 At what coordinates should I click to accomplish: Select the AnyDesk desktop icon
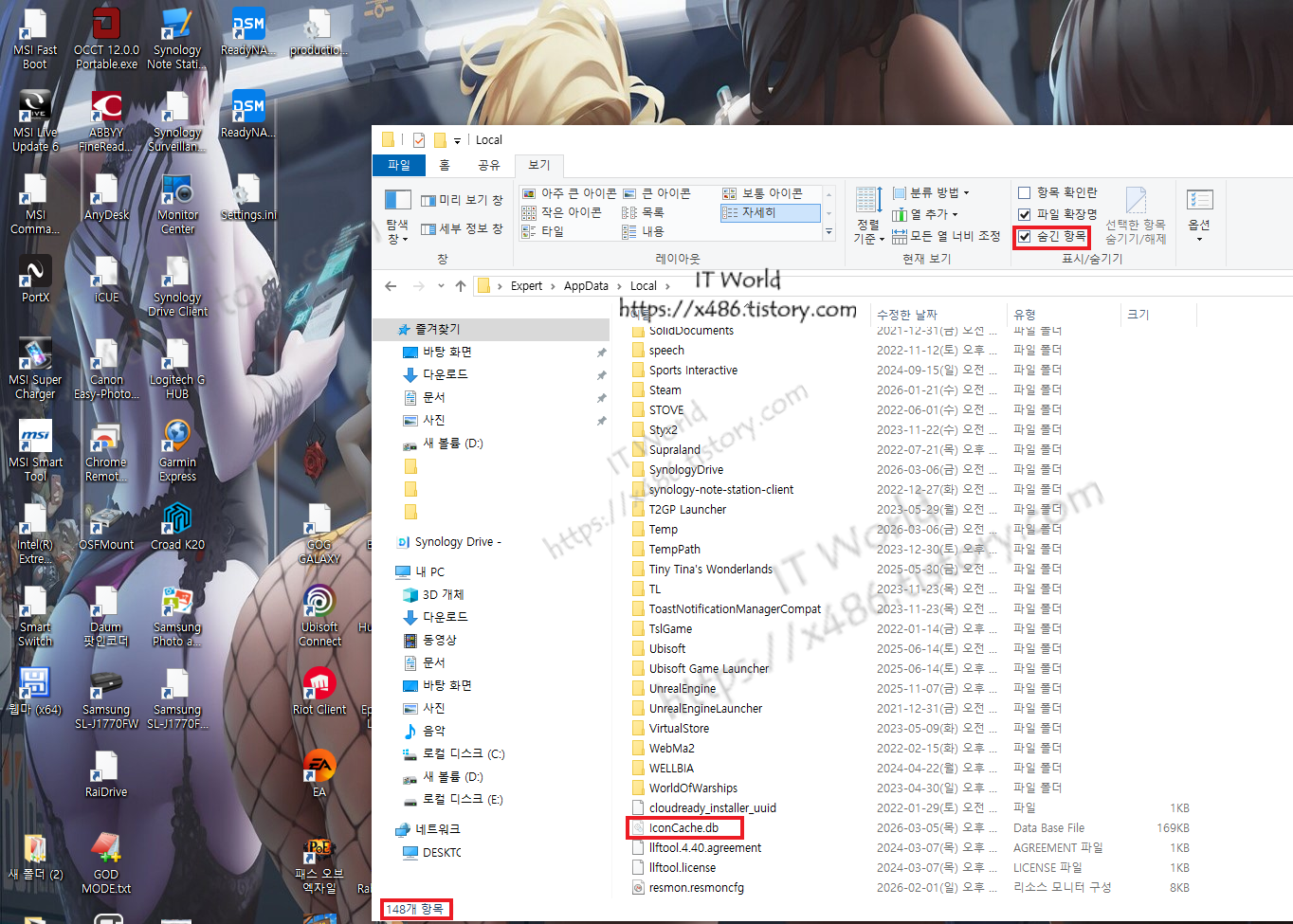106,197
